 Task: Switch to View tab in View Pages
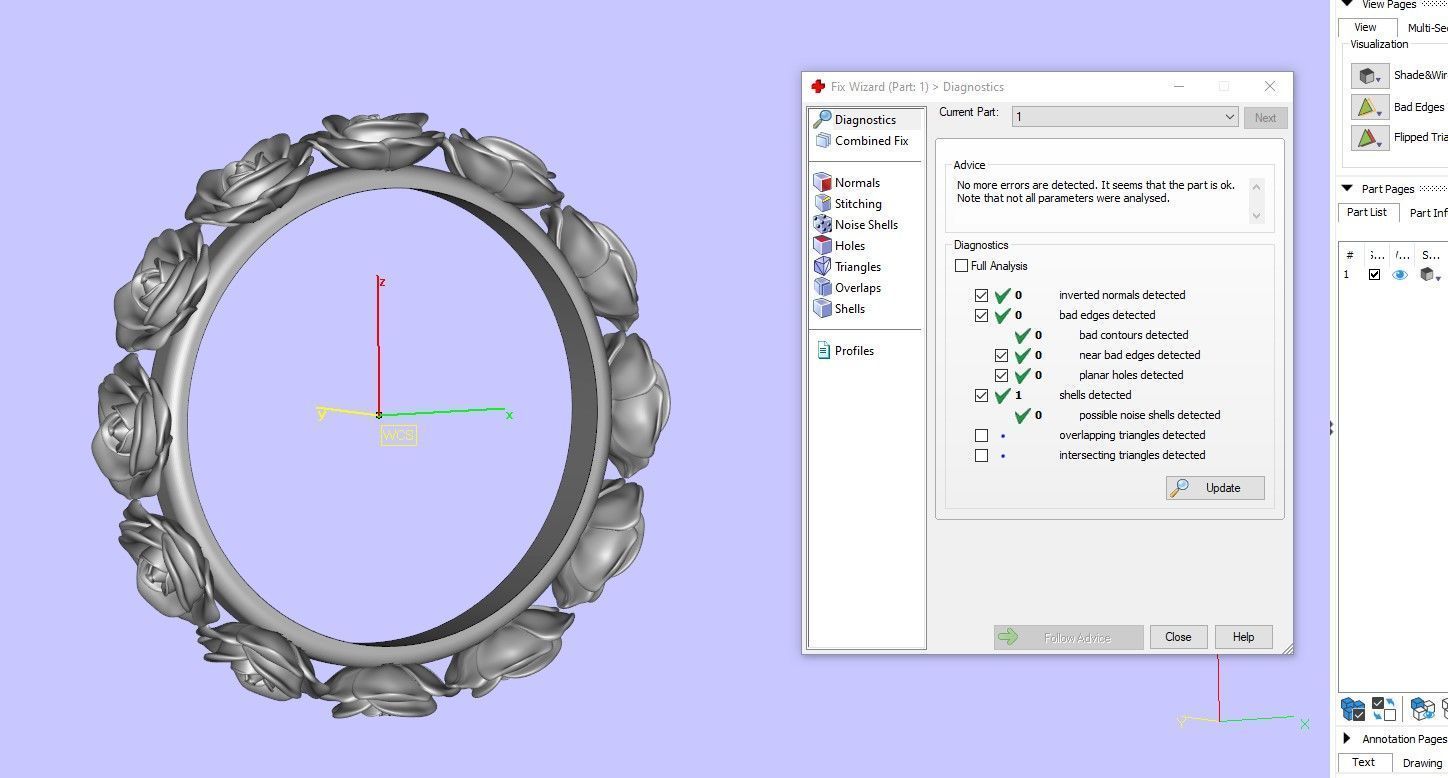pos(1365,28)
